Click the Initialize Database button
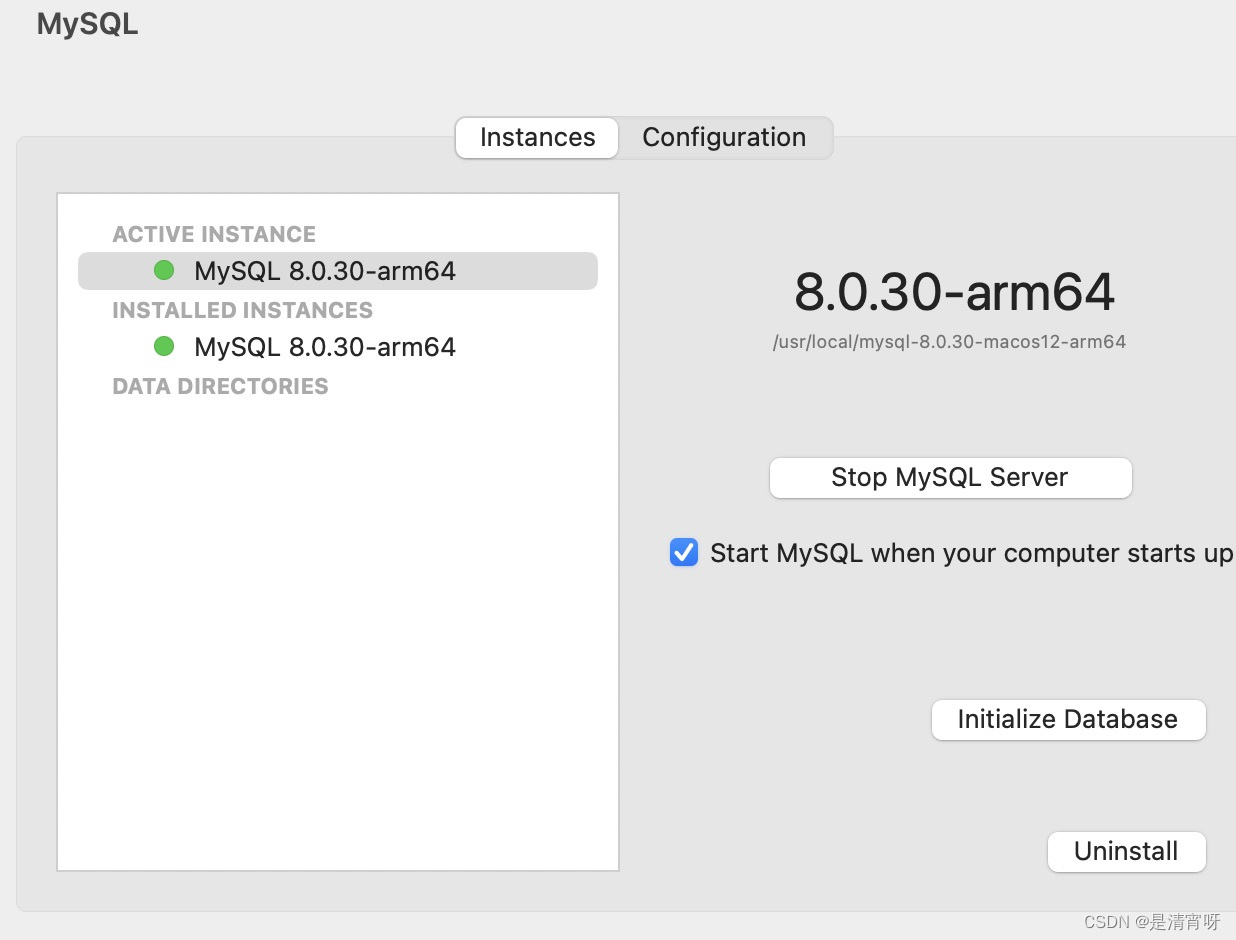Viewport: 1236px width, 940px height. (1068, 720)
